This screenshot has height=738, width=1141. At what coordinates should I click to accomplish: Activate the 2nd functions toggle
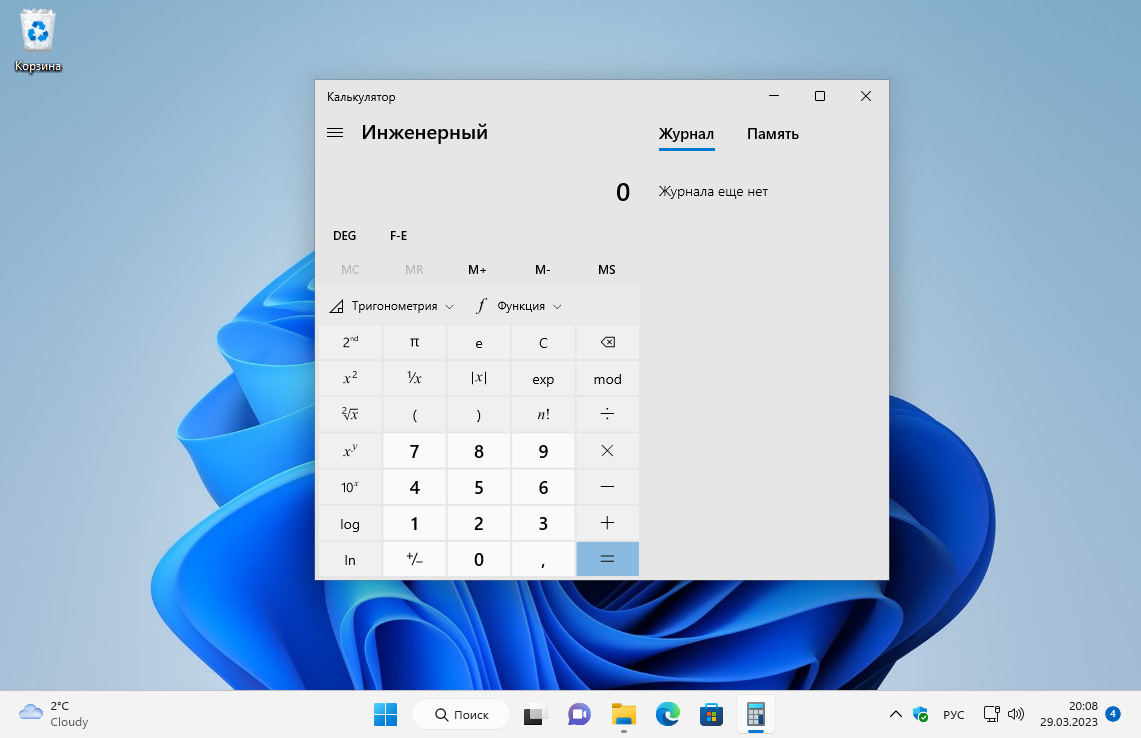click(x=350, y=342)
